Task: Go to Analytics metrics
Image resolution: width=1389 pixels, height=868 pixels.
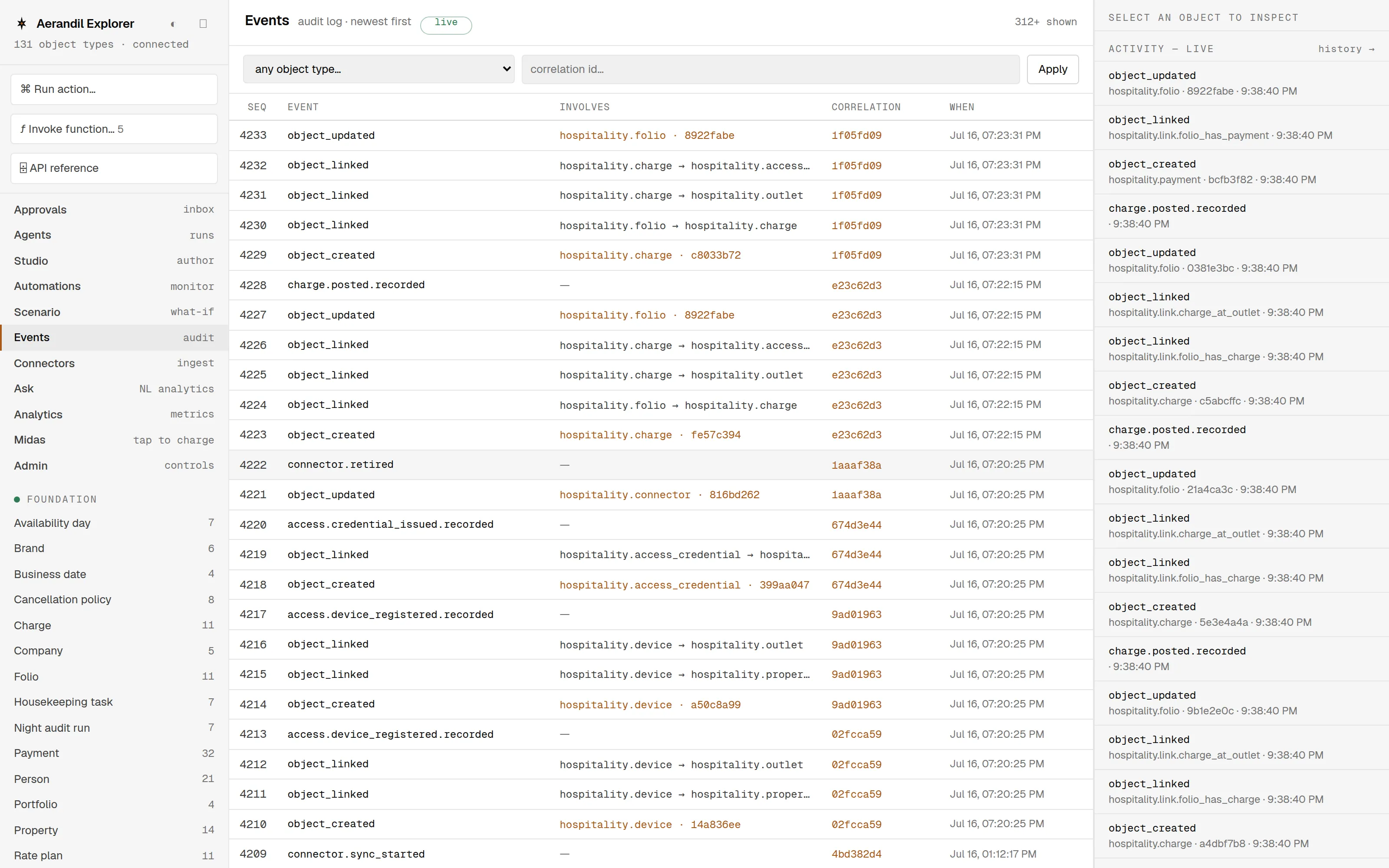Action: click(114, 414)
